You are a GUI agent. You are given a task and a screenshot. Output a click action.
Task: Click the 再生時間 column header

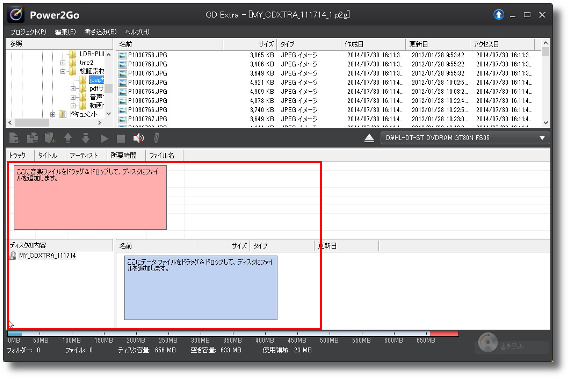[x=126, y=156]
